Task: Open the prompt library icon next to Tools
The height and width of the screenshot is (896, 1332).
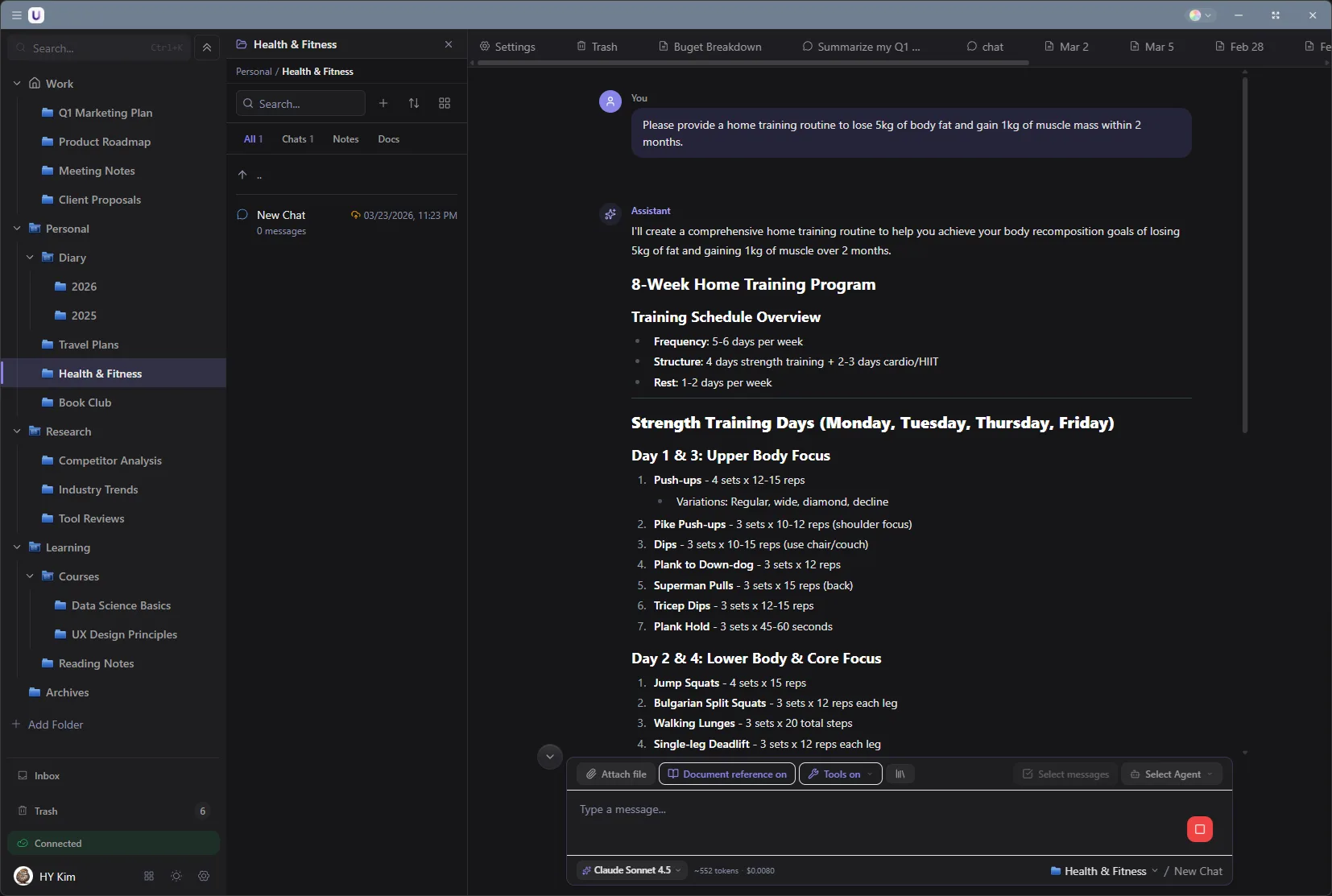Action: 901,774
